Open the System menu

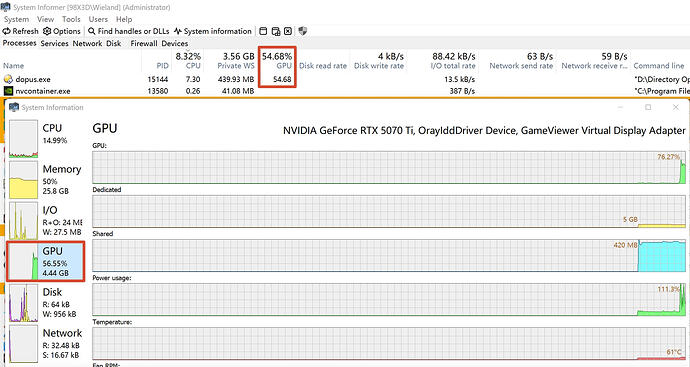pos(16,19)
